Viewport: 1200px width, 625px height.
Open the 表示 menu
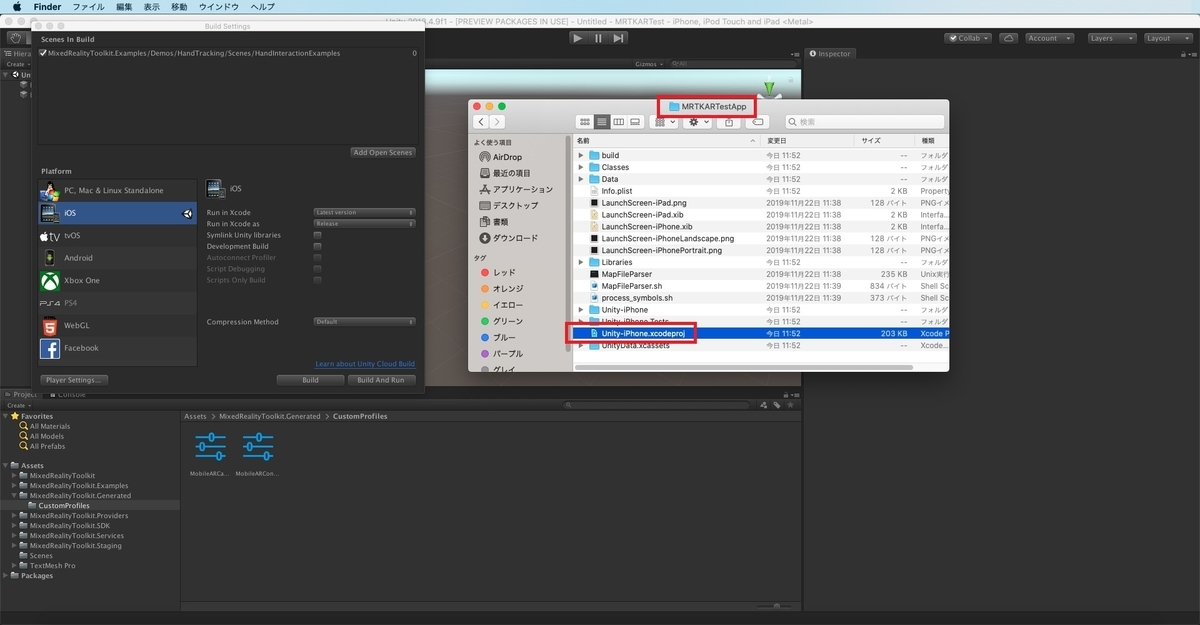pyautogui.click(x=151, y=6)
